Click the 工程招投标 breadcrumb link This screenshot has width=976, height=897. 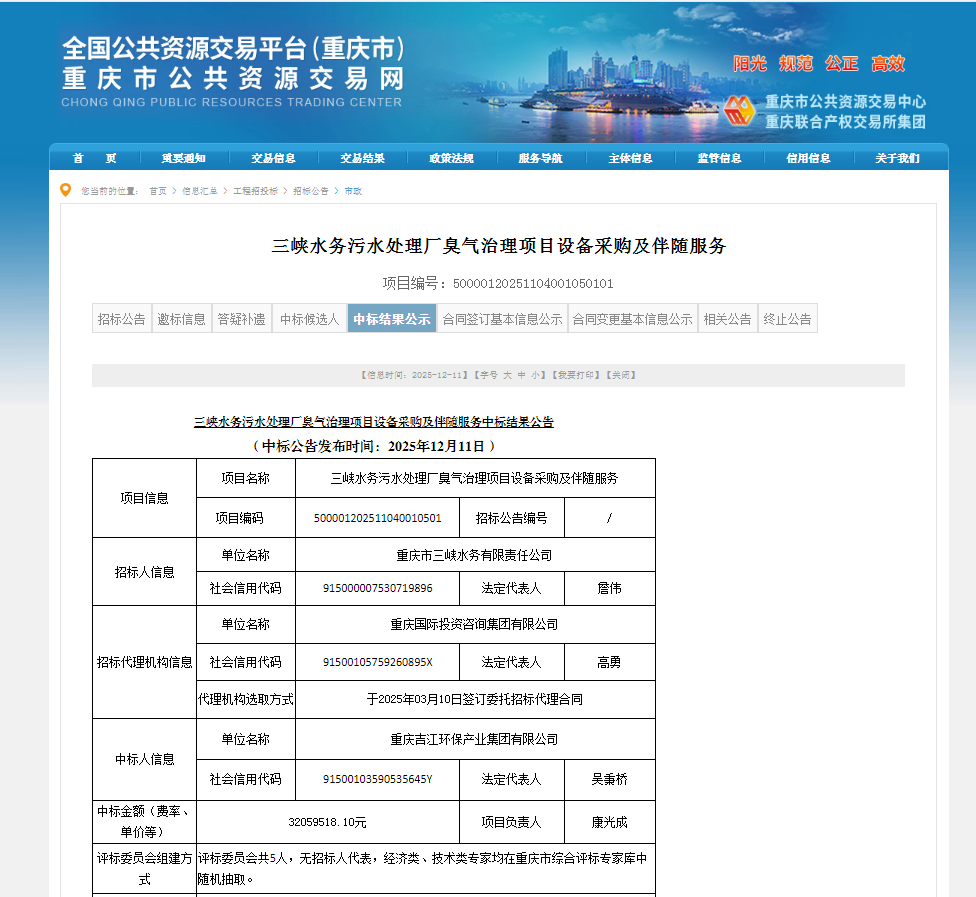tap(255, 191)
